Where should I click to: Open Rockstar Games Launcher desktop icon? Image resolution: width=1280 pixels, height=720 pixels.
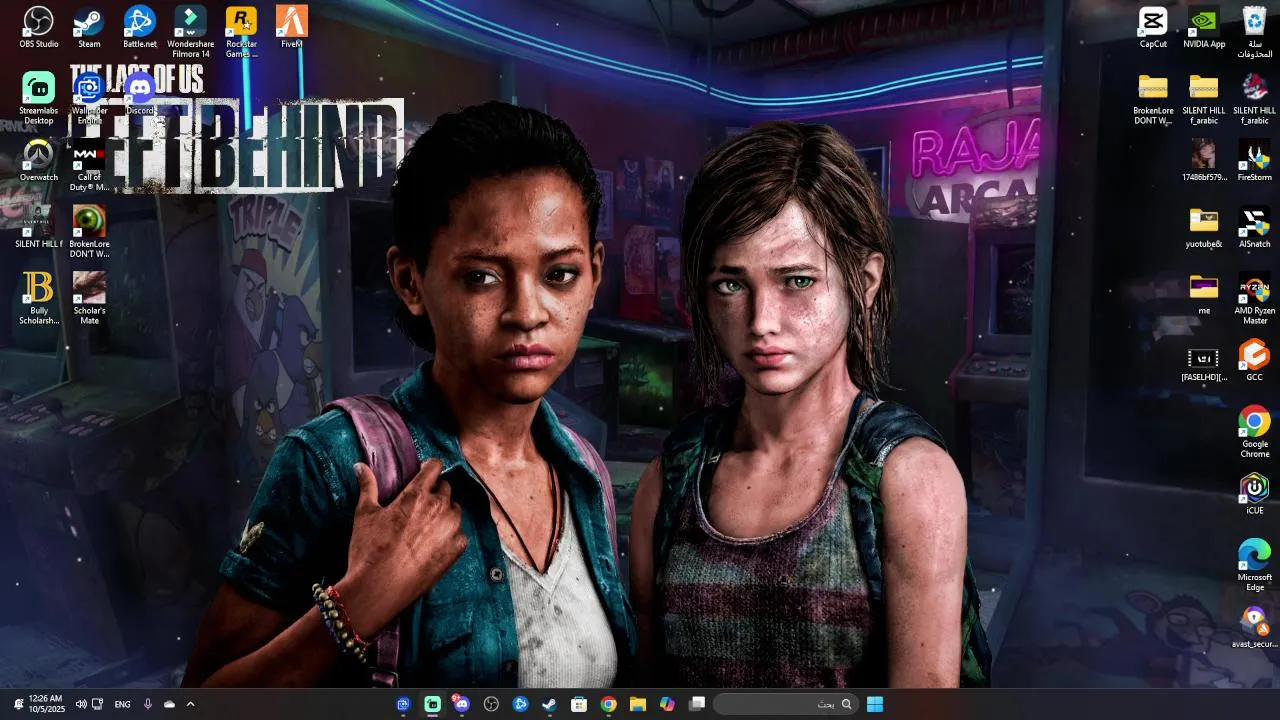pos(241,32)
